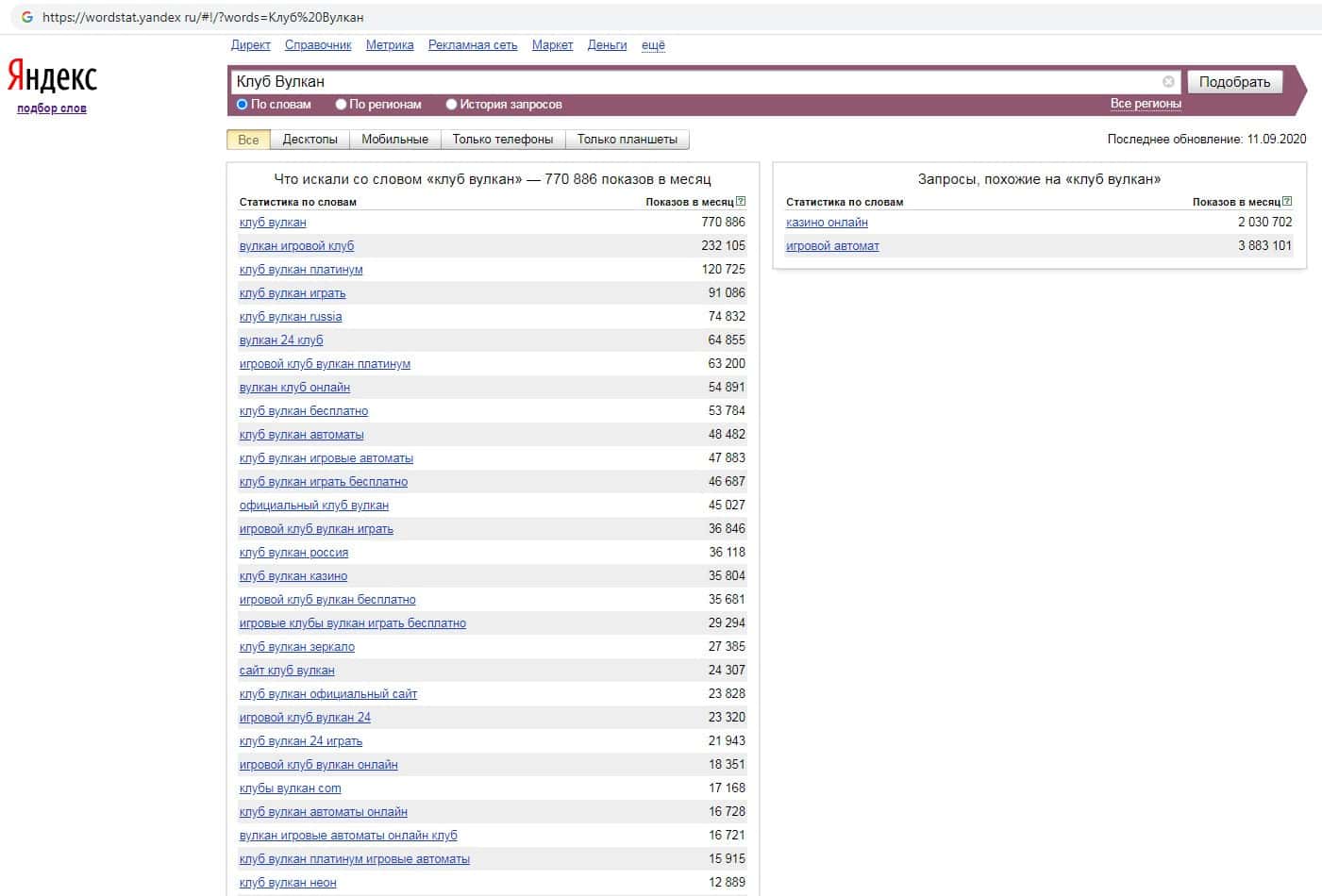Open the 'казино онлайн' similar query
1322x896 pixels.
coord(827,223)
